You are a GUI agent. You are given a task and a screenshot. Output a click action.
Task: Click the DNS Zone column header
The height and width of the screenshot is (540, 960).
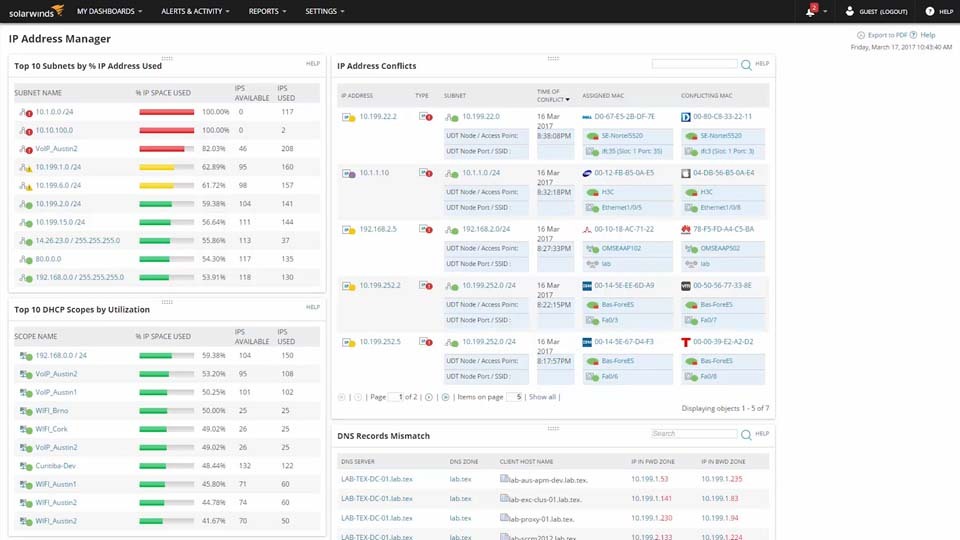[x=463, y=462]
